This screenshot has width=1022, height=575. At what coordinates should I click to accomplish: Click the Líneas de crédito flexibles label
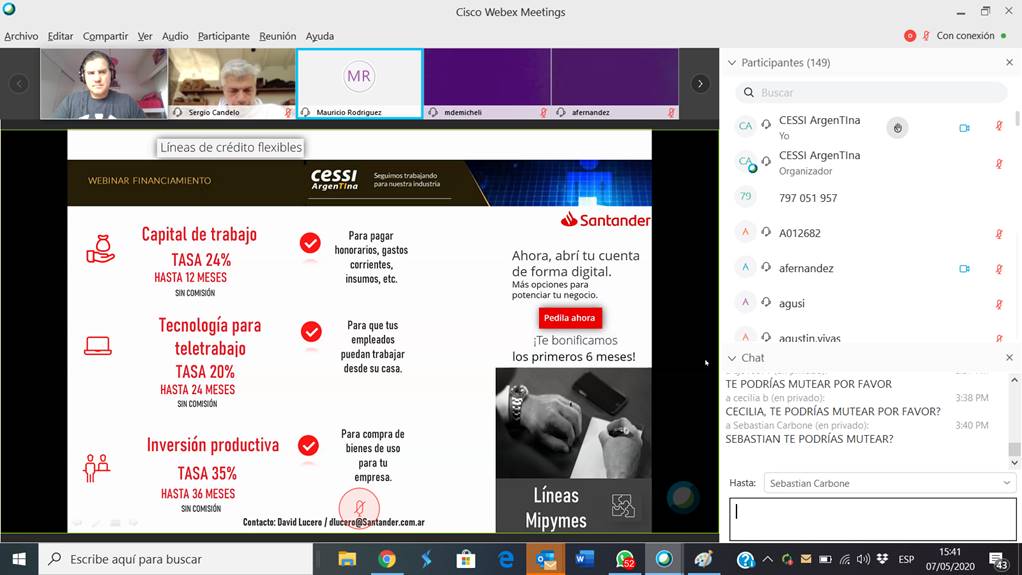coord(231,147)
